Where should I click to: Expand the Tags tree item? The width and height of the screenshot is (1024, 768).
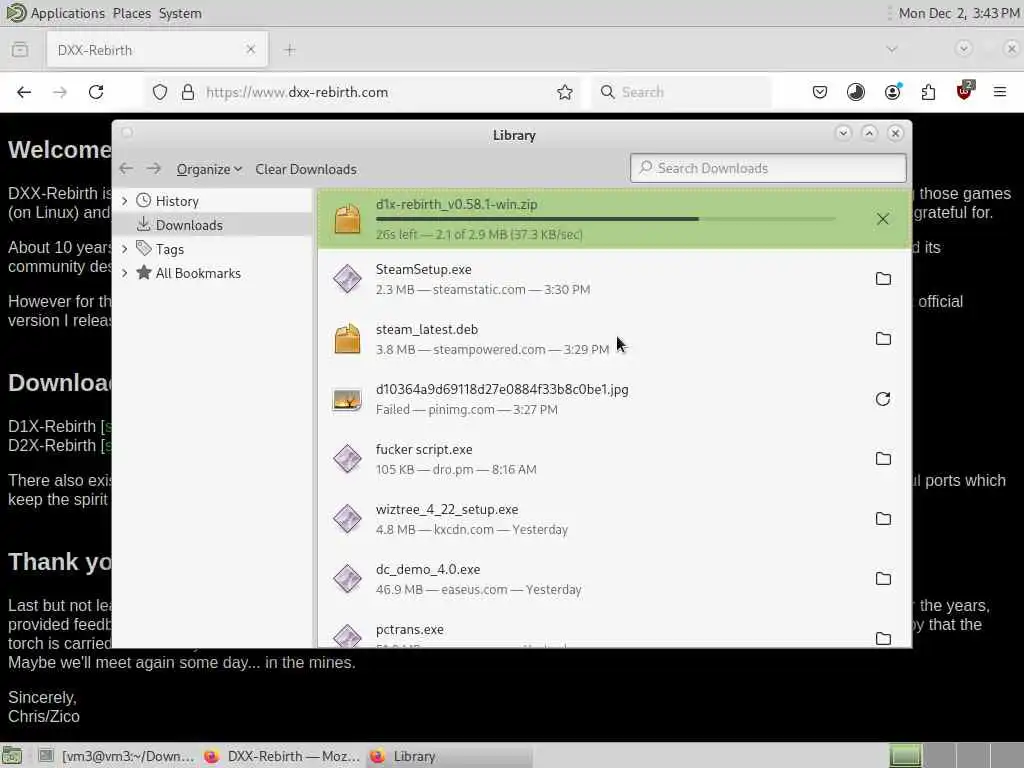tap(125, 249)
